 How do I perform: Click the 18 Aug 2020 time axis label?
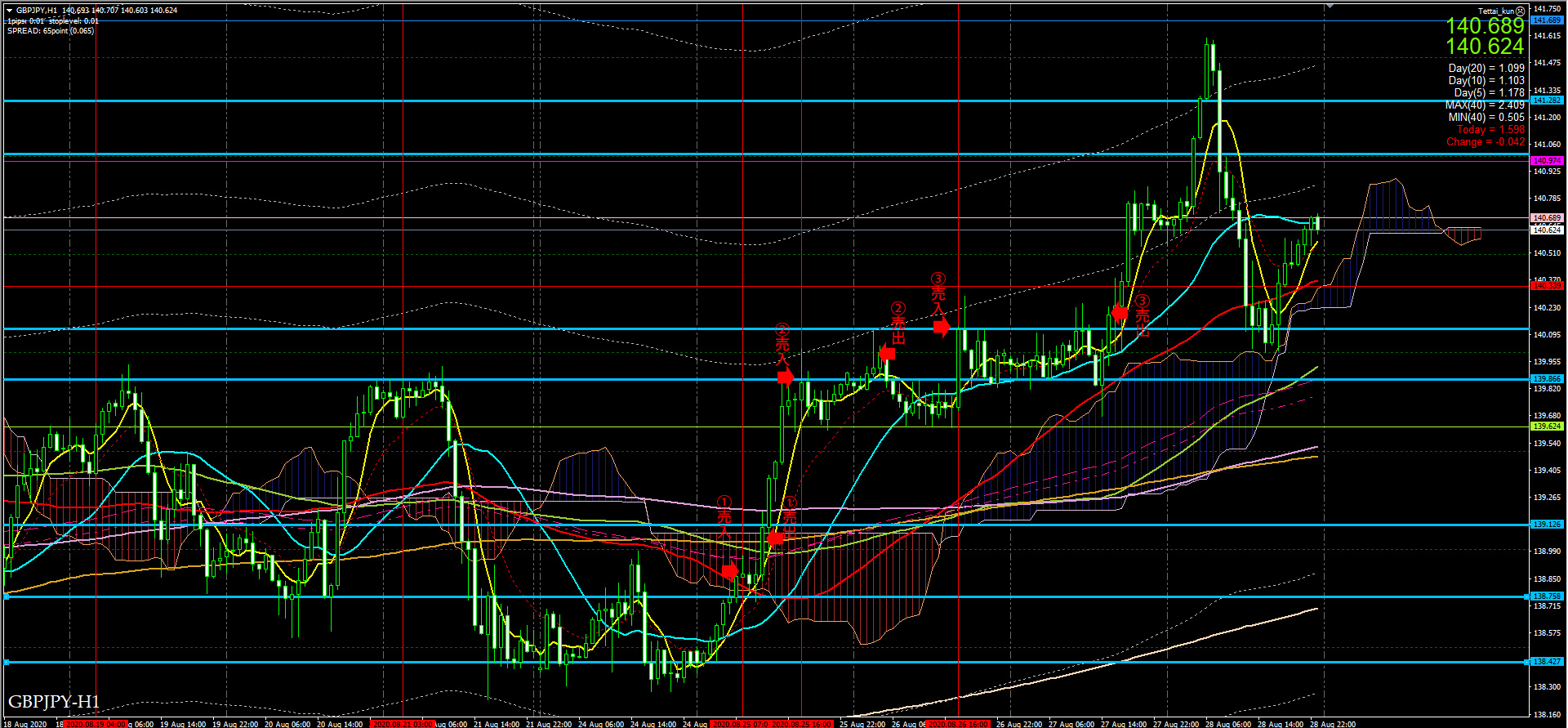point(25,724)
